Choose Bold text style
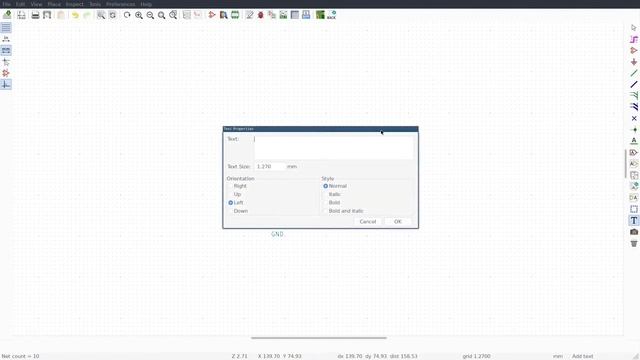Screen dimensions: 640x360 (332, 203)
